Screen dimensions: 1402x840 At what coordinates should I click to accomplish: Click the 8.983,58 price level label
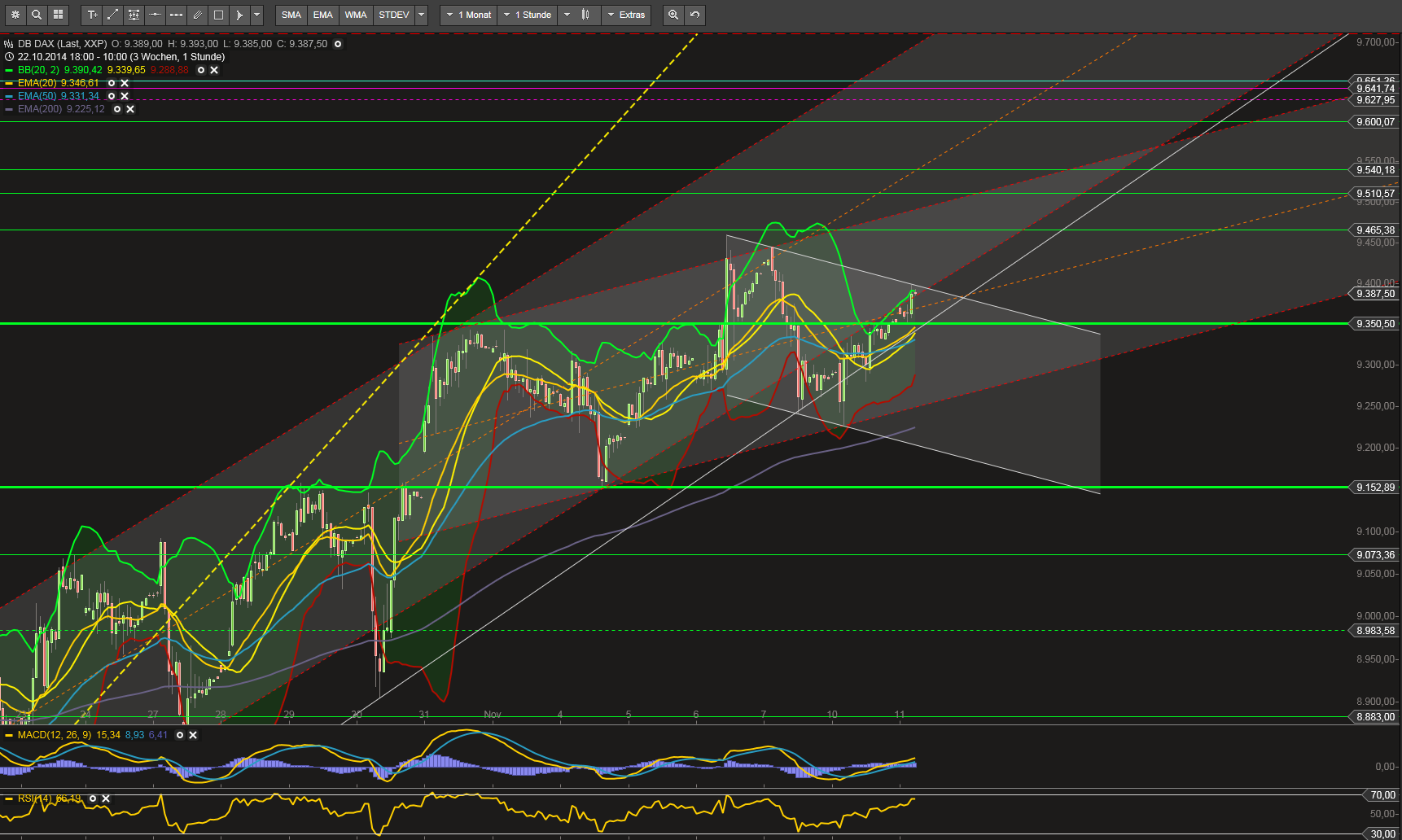(x=1375, y=631)
